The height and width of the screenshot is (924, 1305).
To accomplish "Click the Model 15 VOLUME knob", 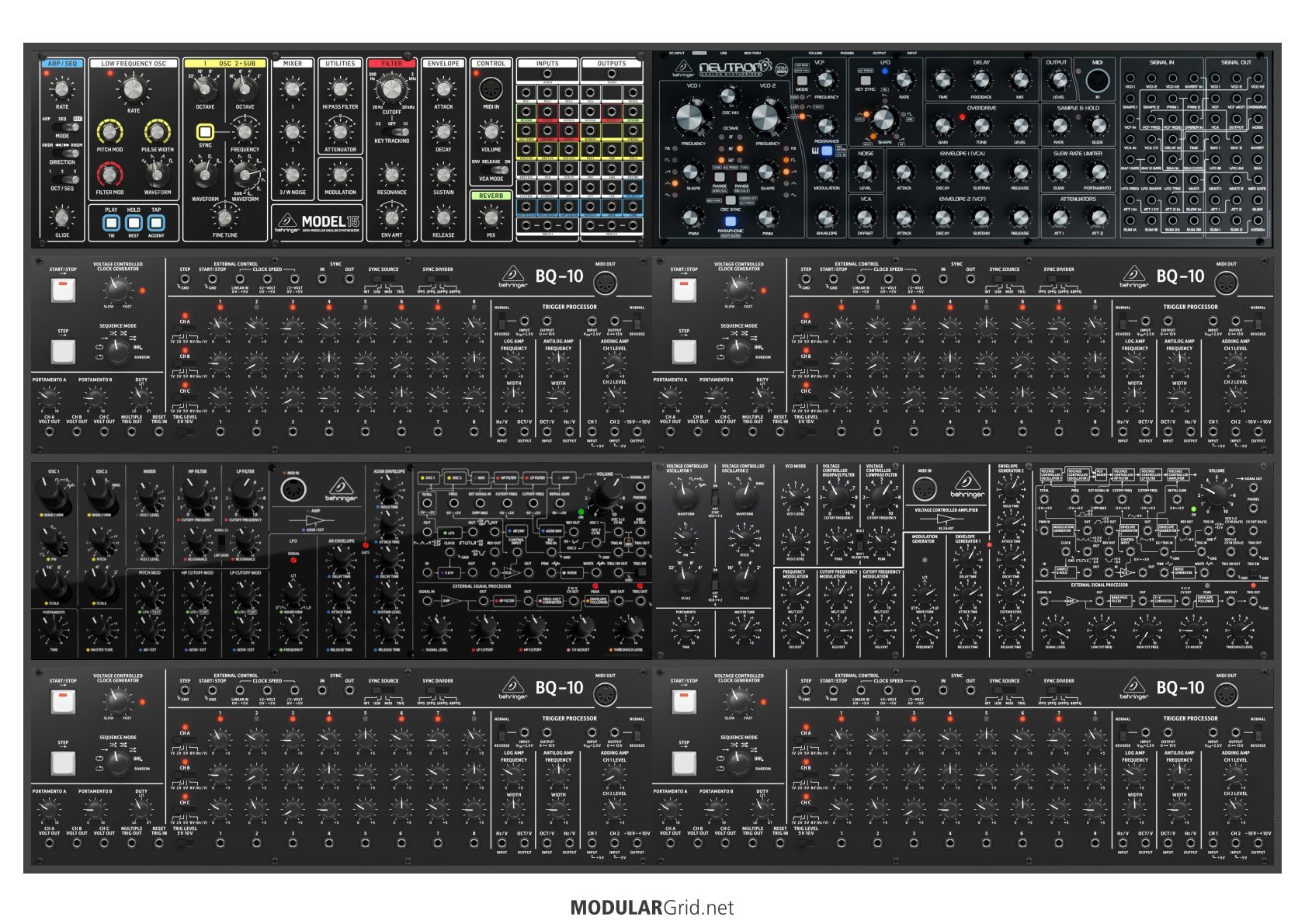I will pos(491,132).
